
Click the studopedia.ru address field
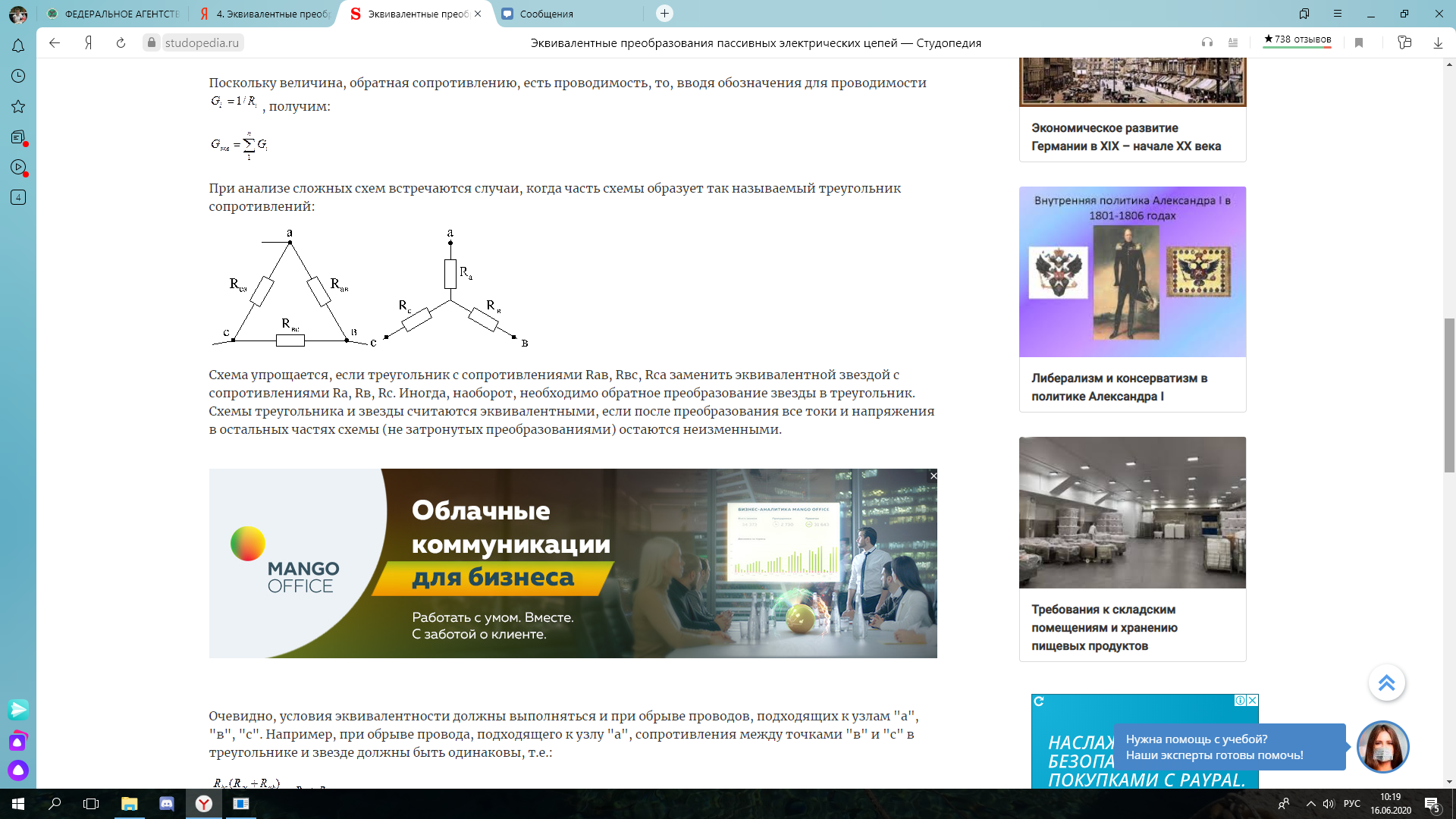[x=202, y=43]
